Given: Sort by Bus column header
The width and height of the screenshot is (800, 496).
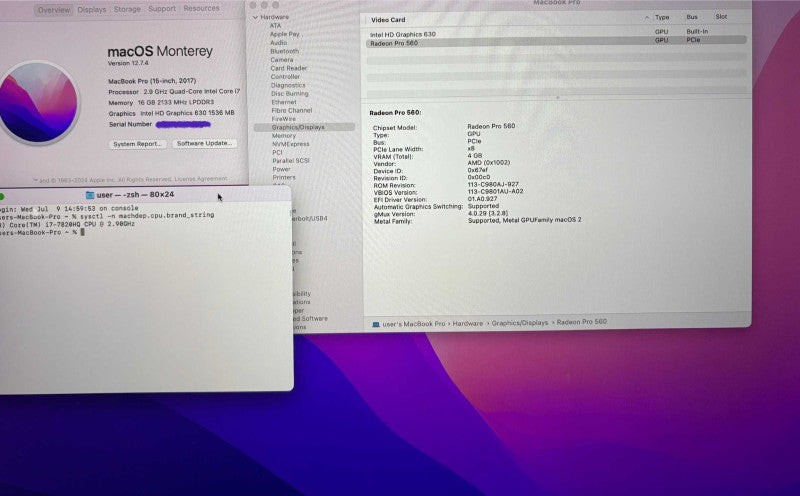Looking at the screenshot, I should (692, 17).
